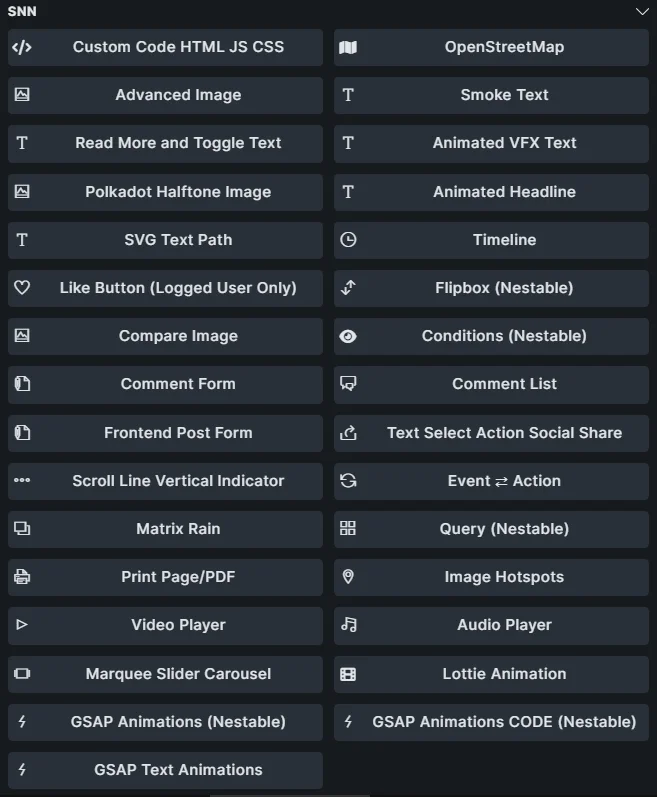Viewport: 657px width, 797px height.
Task: Click the grid icon beside Query (Nestable)
Action: click(348, 529)
